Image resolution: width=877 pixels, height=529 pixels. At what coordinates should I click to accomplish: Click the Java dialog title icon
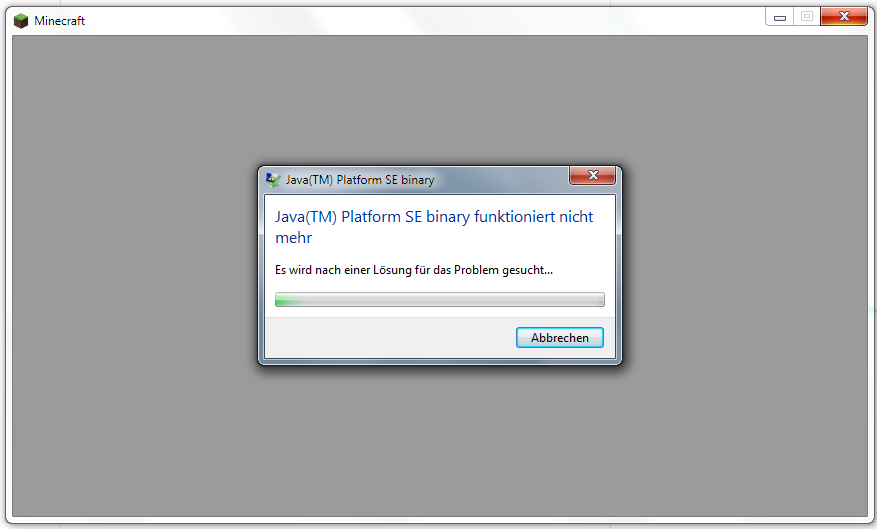click(x=273, y=180)
